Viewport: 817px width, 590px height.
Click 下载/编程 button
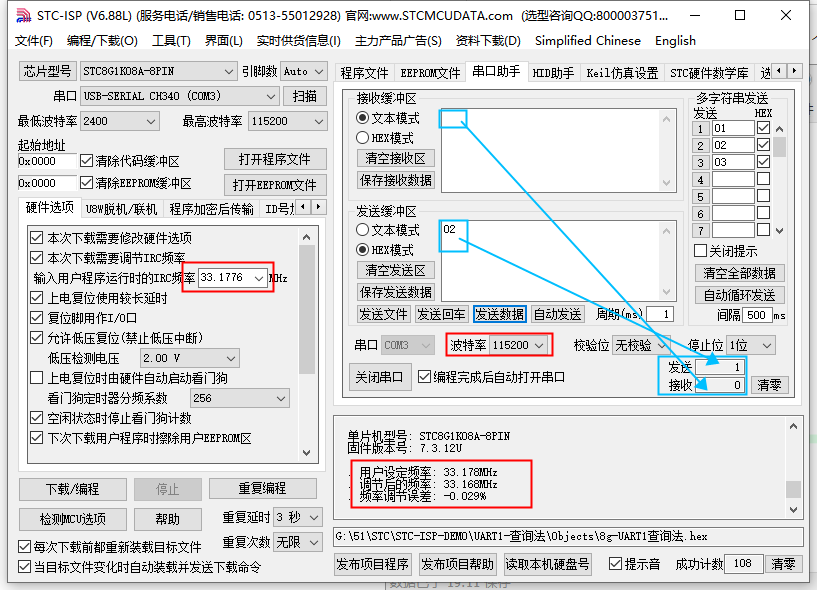[x=72, y=489]
